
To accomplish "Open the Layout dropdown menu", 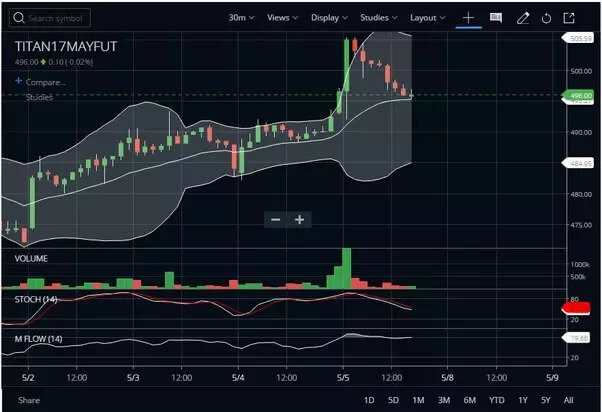I will (x=427, y=18).
